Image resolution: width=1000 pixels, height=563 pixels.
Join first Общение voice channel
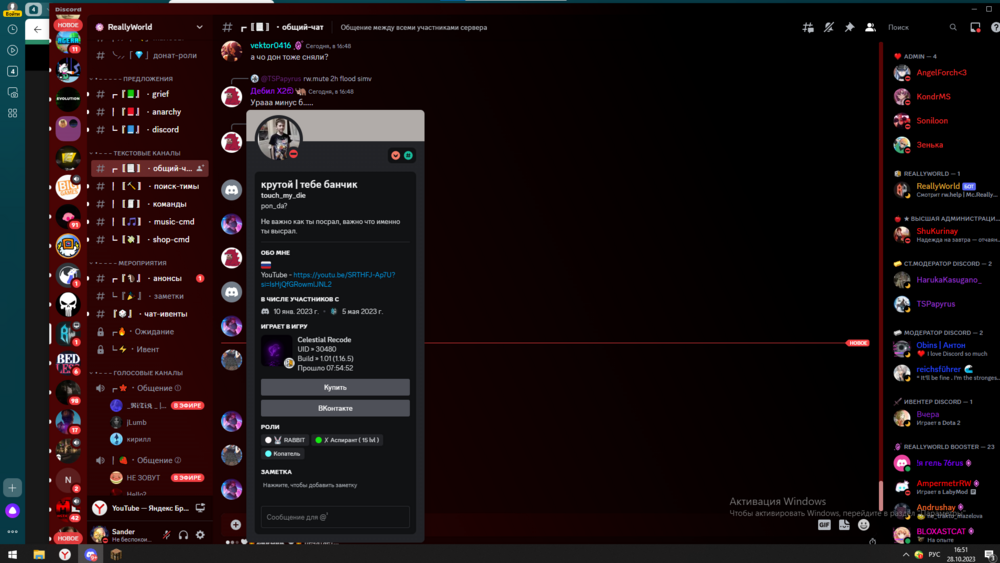[150, 388]
